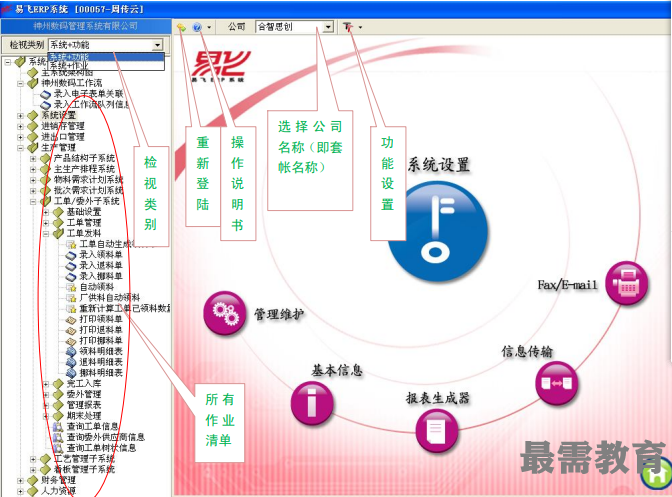Image resolution: width=672 pixels, height=497 pixels.
Task: Click the 神州数码管理系统有限公司 header bar
Action: click(86, 26)
